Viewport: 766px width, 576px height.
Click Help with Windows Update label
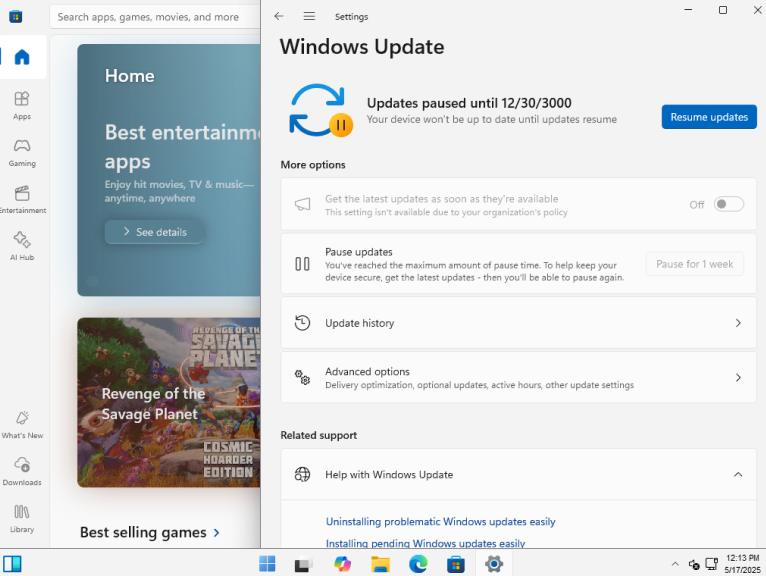point(389,474)
